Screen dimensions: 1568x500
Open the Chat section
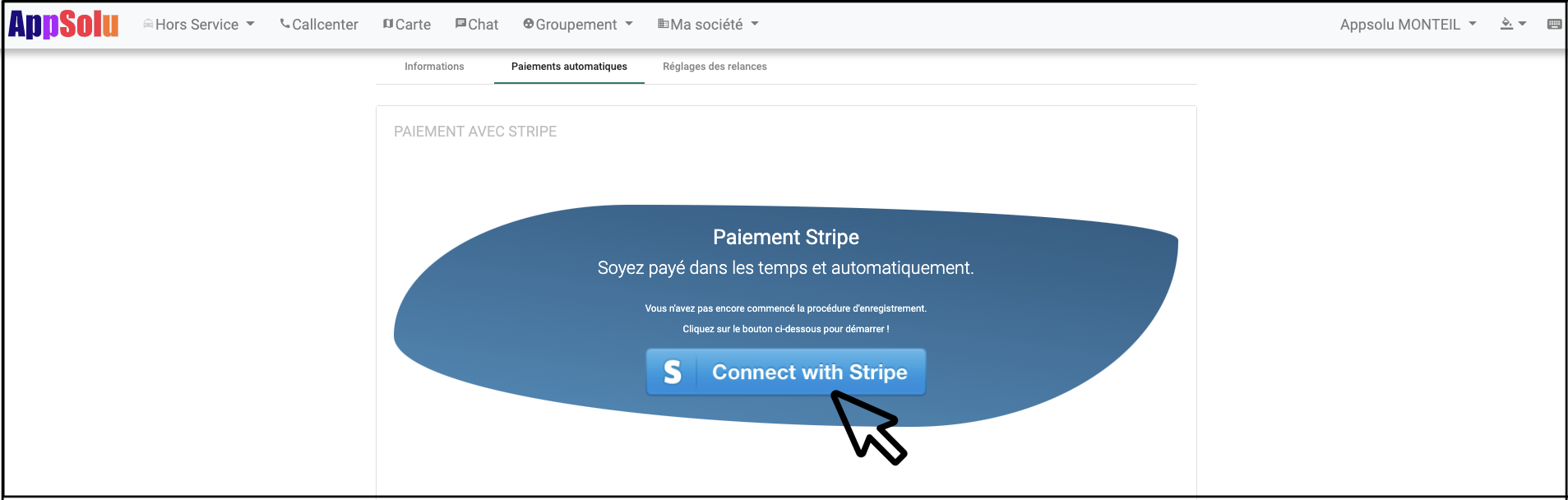click(477, 25)
